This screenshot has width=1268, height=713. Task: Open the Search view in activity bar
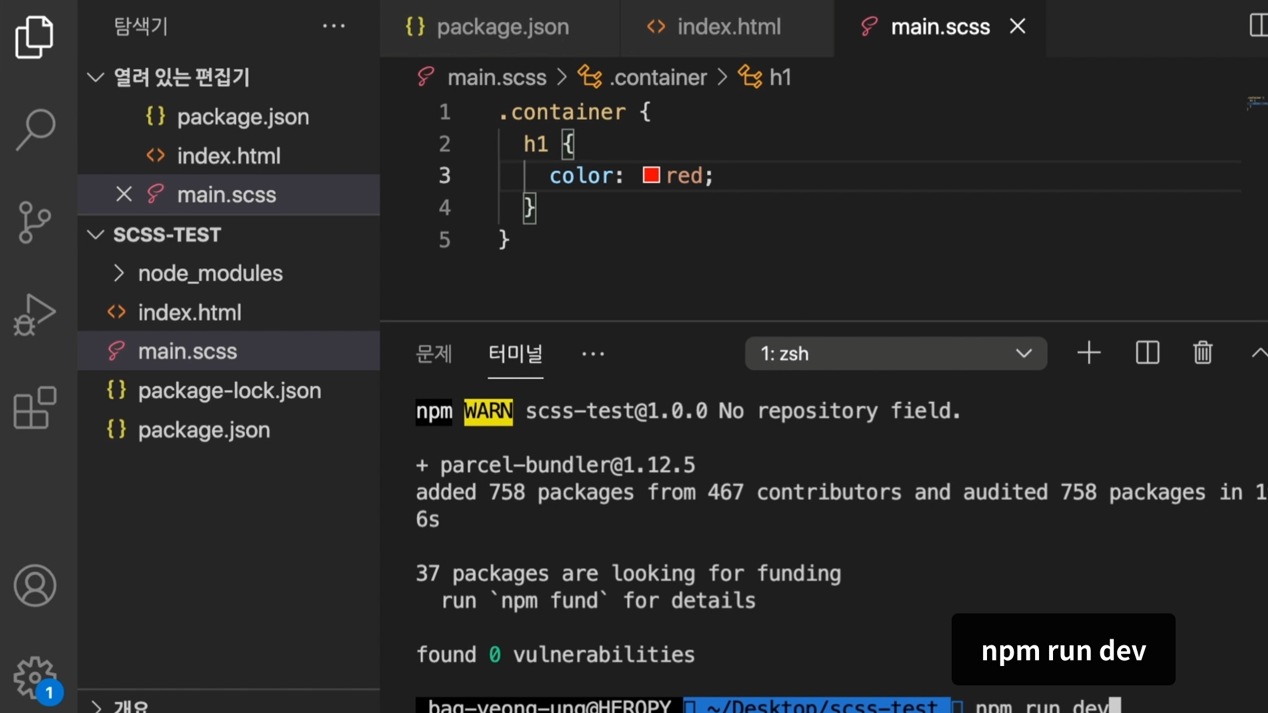point(35,130)
